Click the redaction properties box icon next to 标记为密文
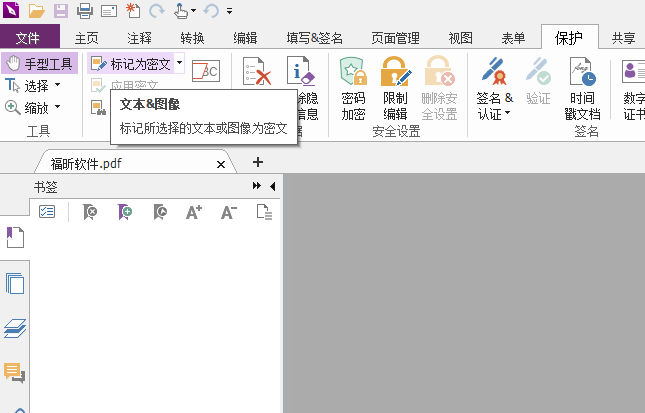The height and width of the screenshot is (413, 645). 206,71
